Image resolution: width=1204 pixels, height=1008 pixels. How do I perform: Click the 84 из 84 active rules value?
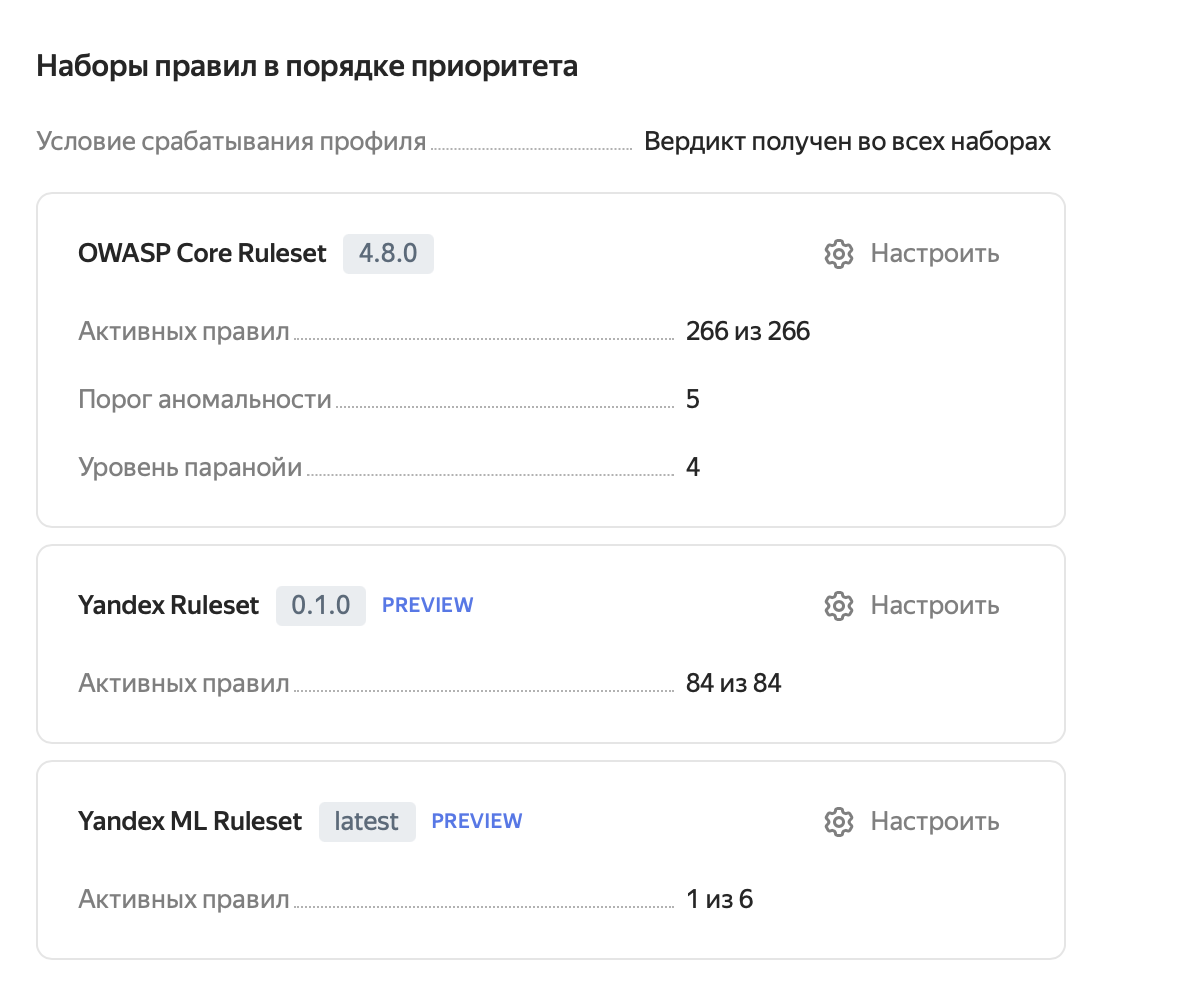(733, 683)
